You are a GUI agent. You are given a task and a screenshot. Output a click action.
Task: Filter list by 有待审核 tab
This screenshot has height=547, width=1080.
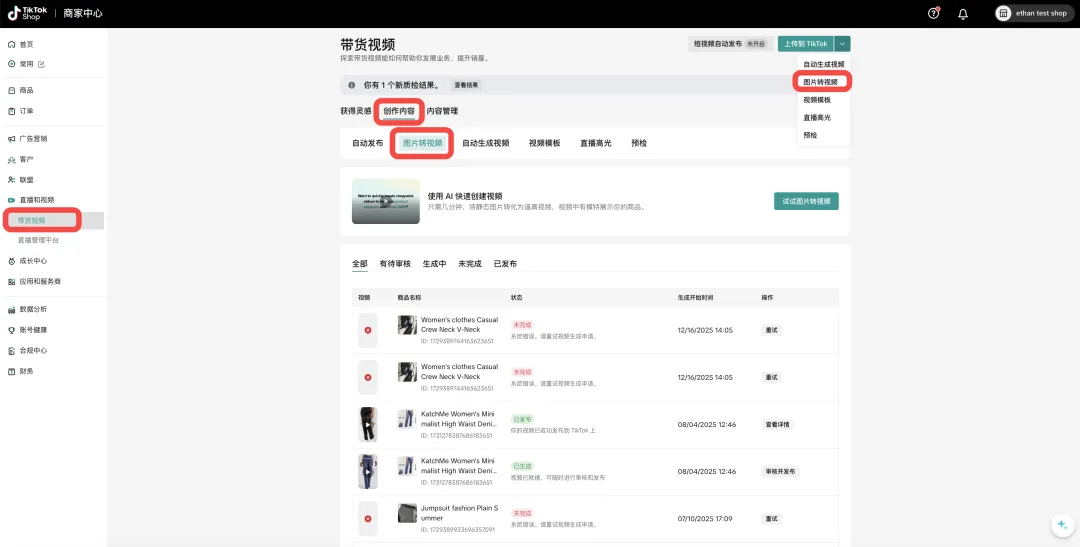pyautogui.click(x=395, y=264)
